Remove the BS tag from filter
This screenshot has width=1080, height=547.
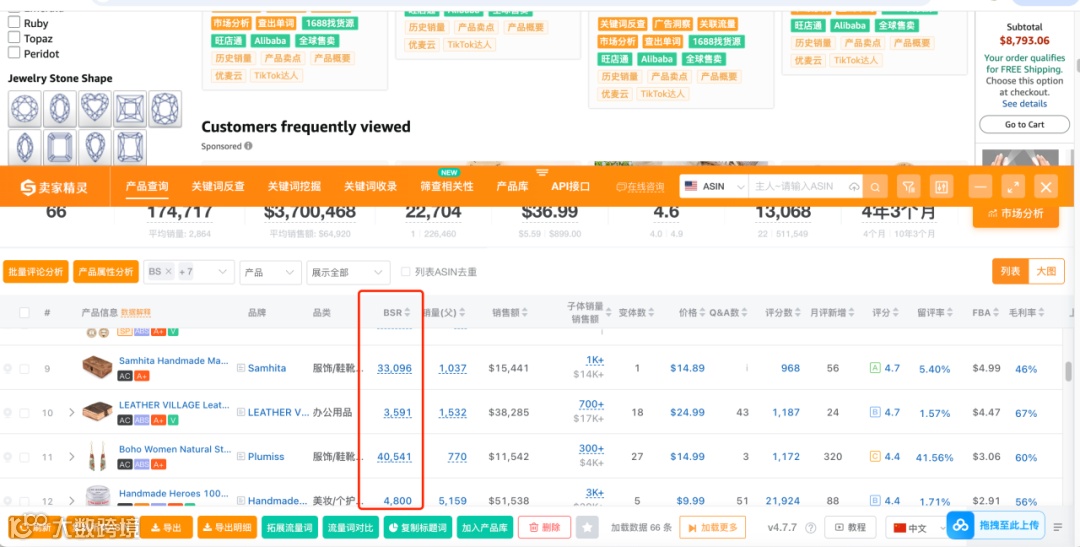pos(168,272)
